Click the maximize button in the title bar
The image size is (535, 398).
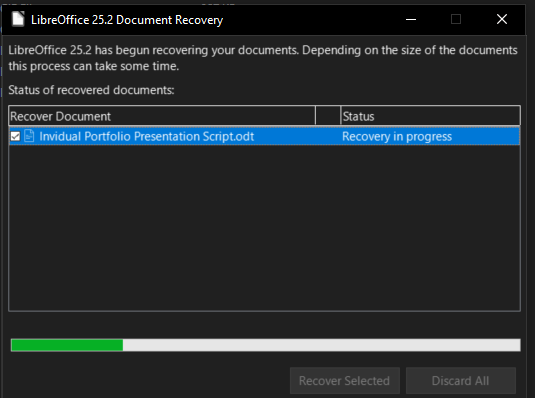[456, 19]
